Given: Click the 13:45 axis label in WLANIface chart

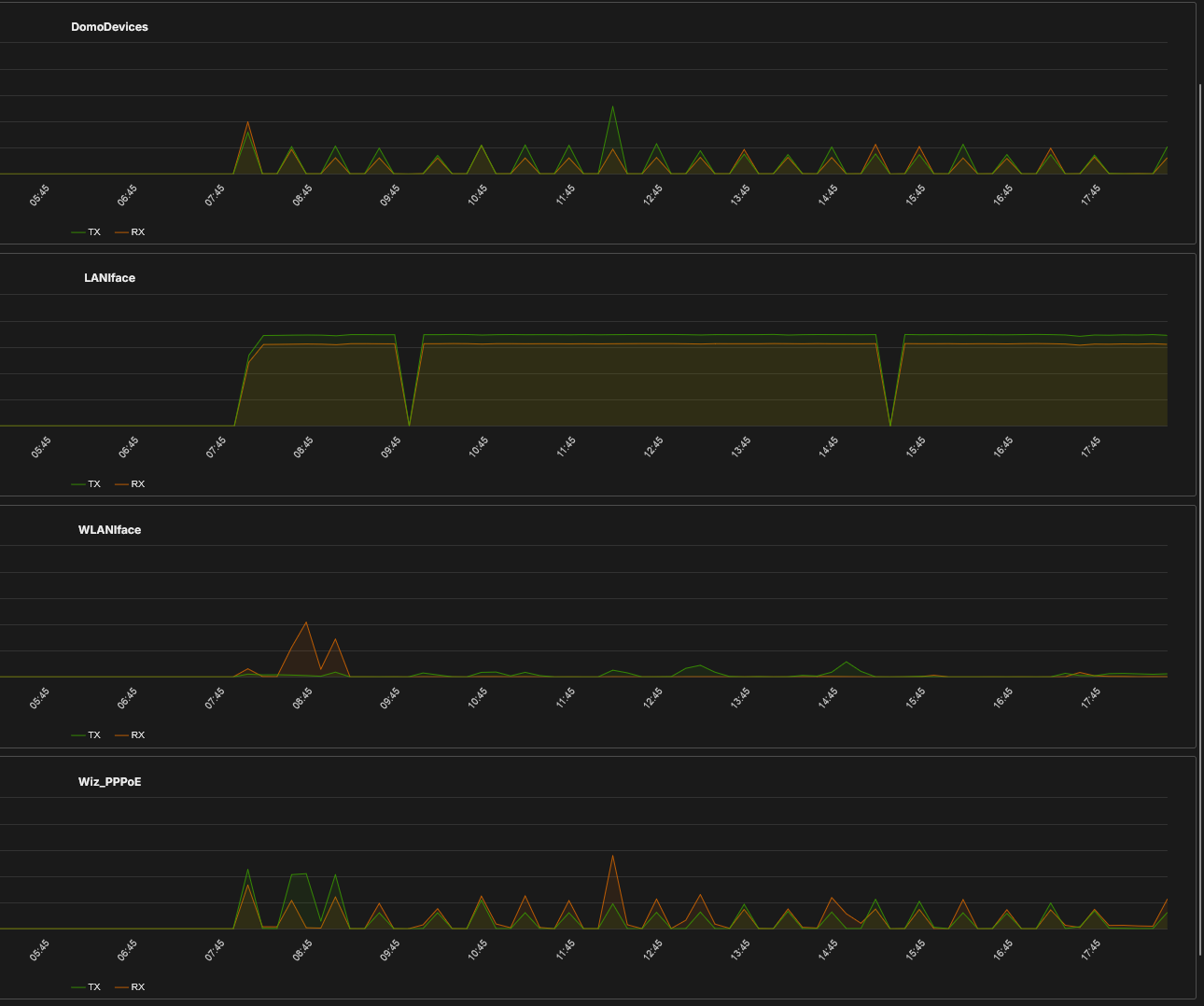Looking at the screenshot, I should pyautogui.click(x=740, y=698).
